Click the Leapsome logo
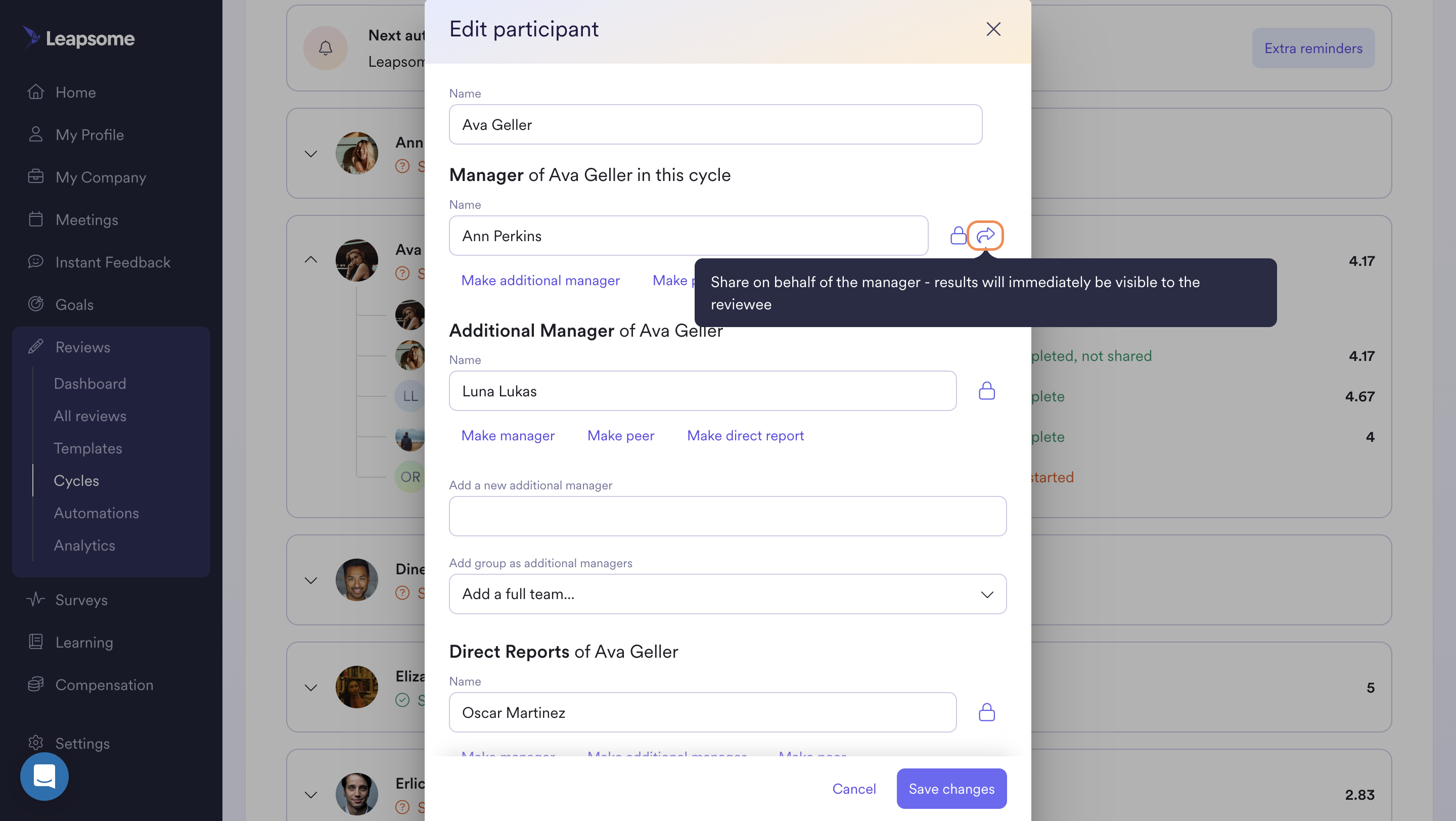This screenshot has height=821, width=1456. coord(78,38)
